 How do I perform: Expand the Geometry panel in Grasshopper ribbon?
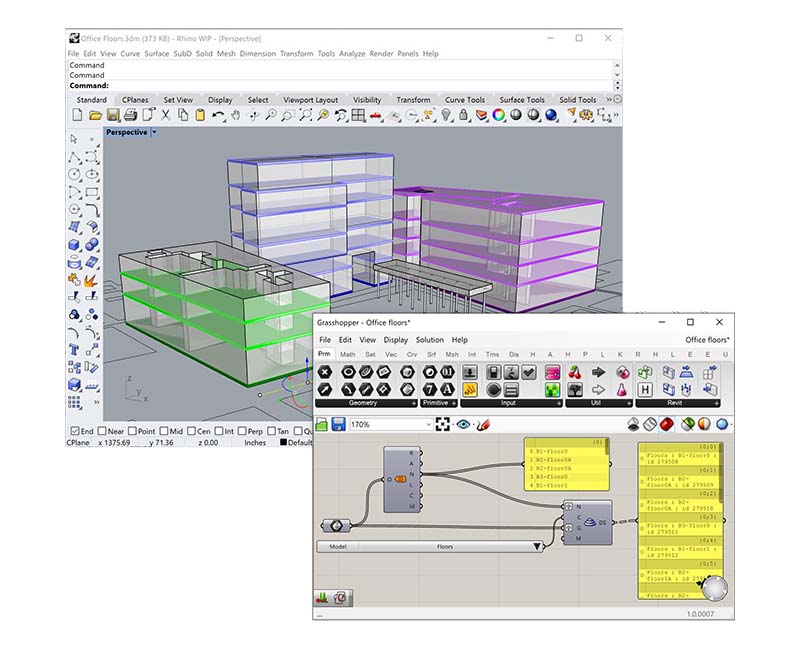pyautogui.click(x=412, y=403)
